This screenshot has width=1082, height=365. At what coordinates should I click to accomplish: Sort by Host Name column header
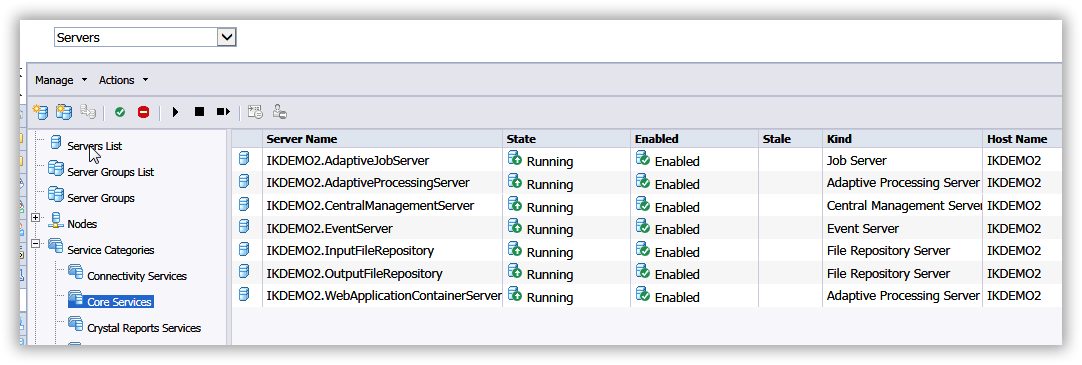(x=1022, y=139)
